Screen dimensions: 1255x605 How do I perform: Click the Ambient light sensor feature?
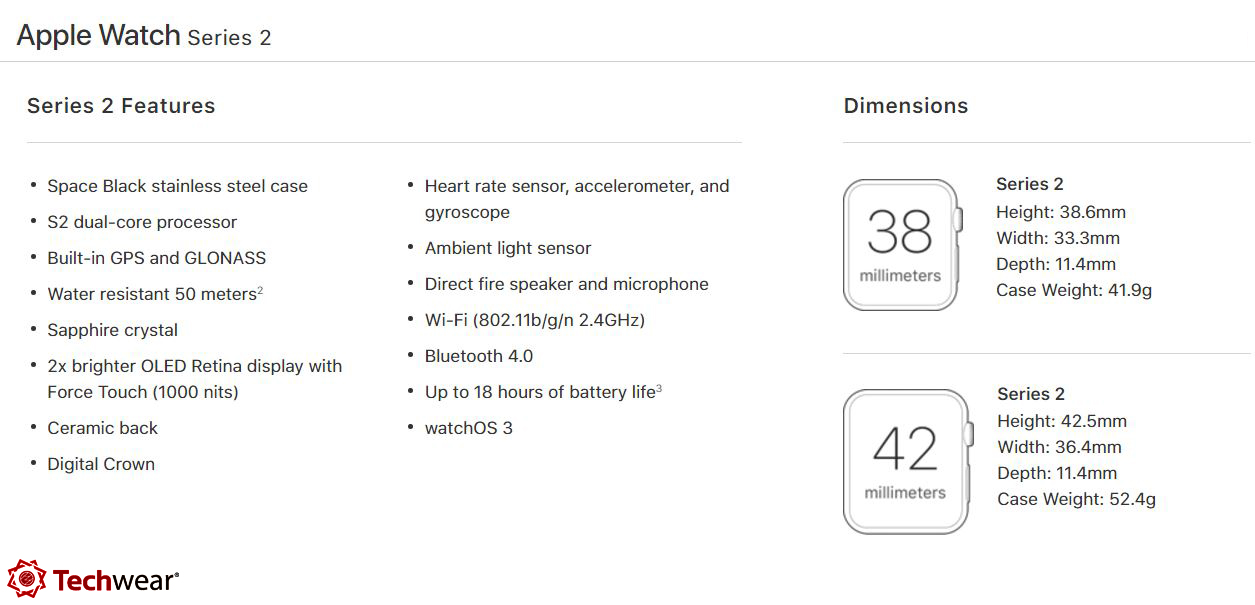pos(507,248)
